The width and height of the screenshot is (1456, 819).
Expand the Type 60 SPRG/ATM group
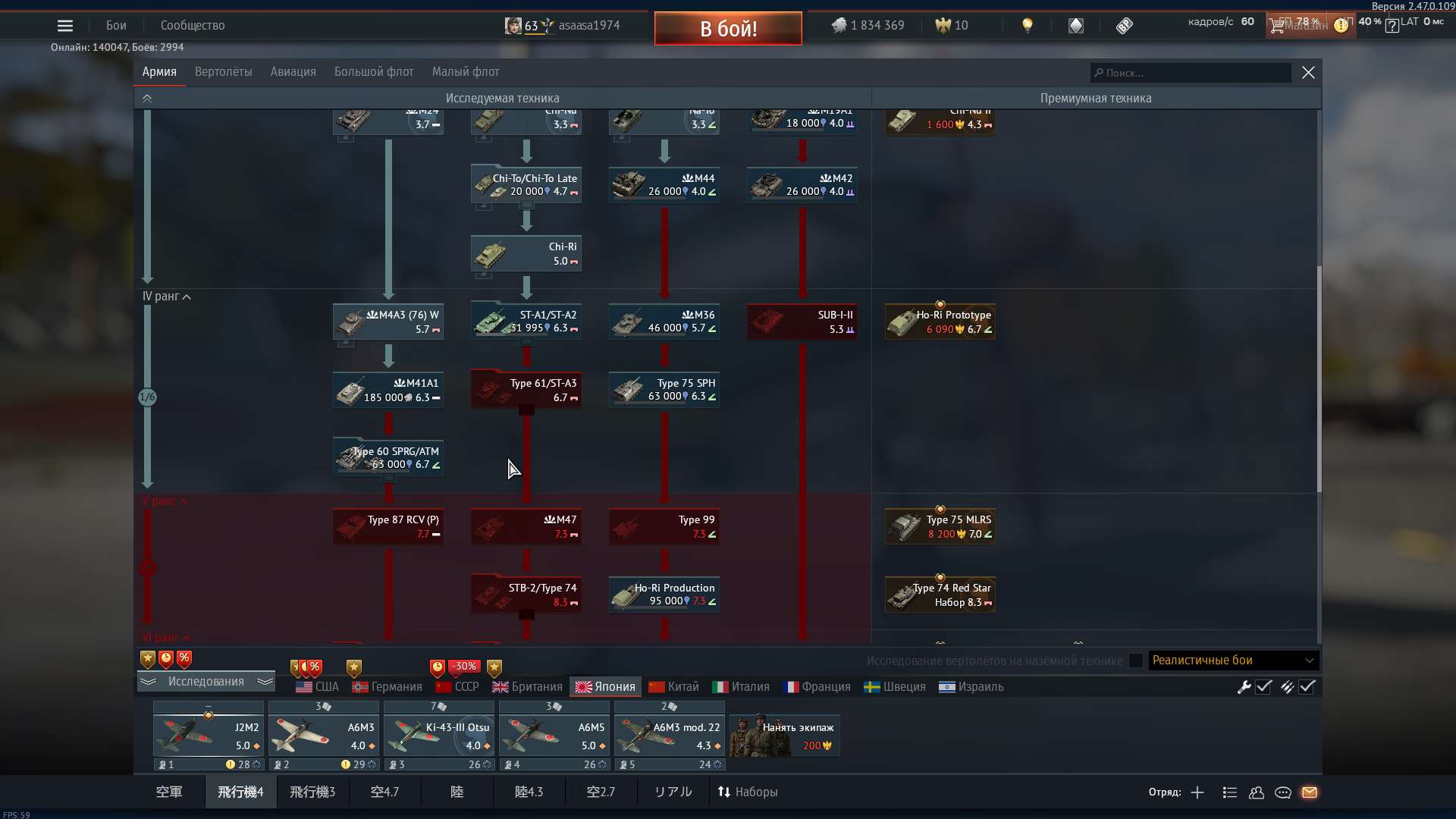tap(388, 479)
